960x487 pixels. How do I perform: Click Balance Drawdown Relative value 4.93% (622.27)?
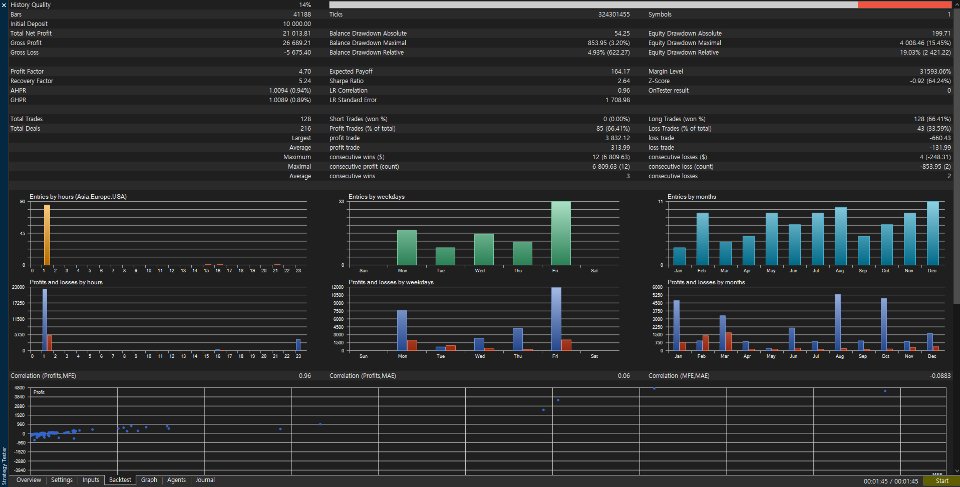pyautogui.click(x=609, y=53)
